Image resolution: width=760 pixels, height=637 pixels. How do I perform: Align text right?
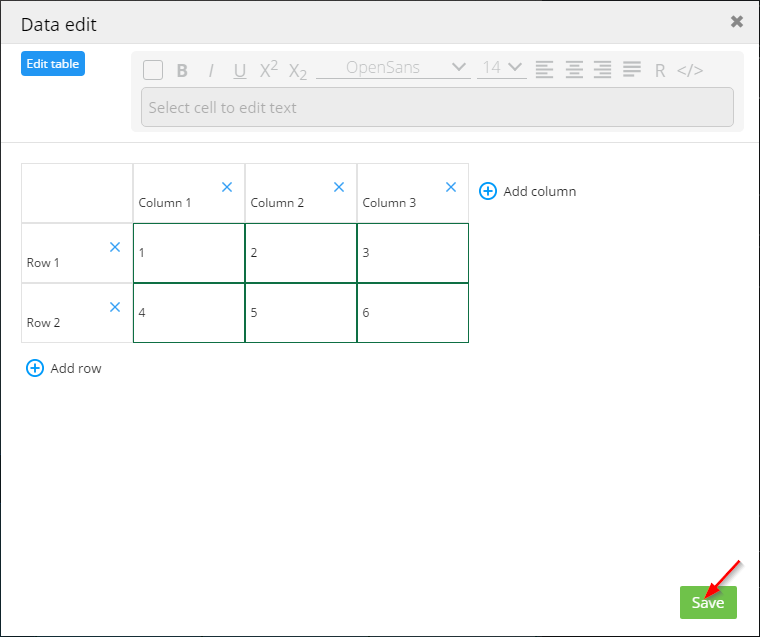(602, 69)
